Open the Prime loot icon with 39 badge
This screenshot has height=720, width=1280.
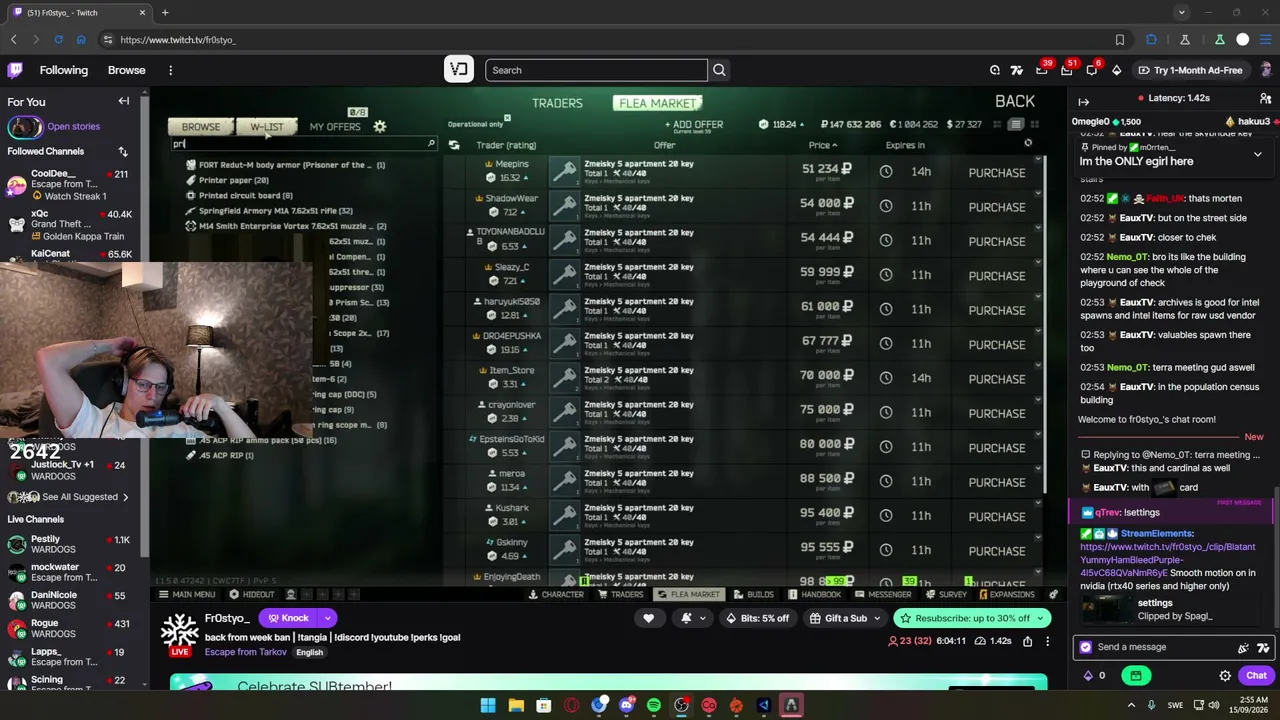point(1042,70)
